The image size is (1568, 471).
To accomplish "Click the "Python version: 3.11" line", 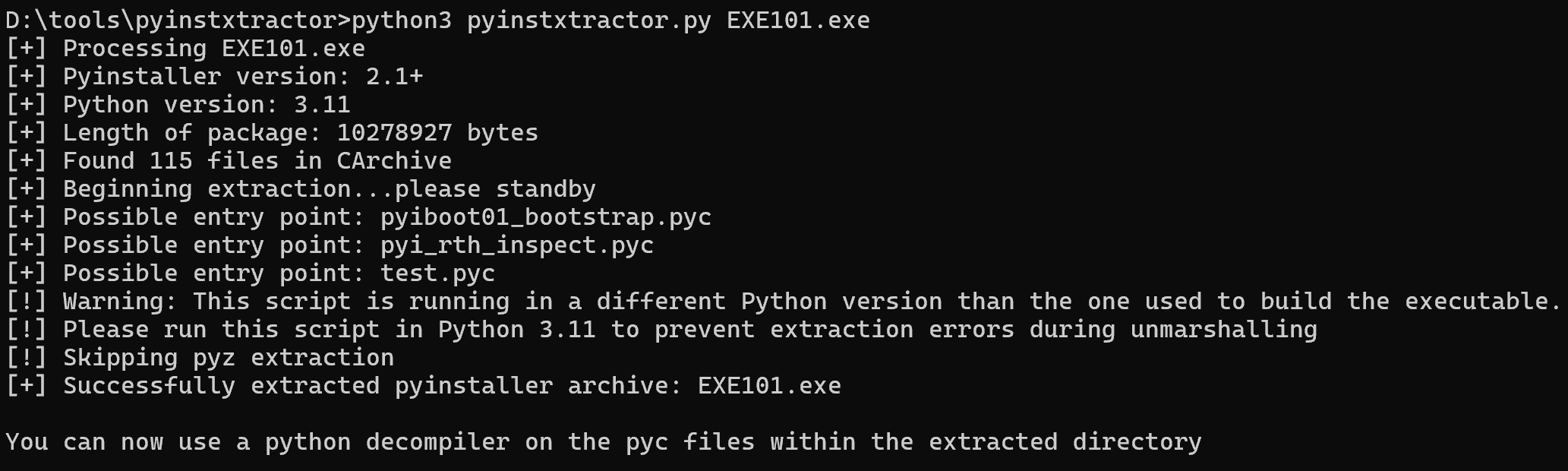I will [207, 105].
